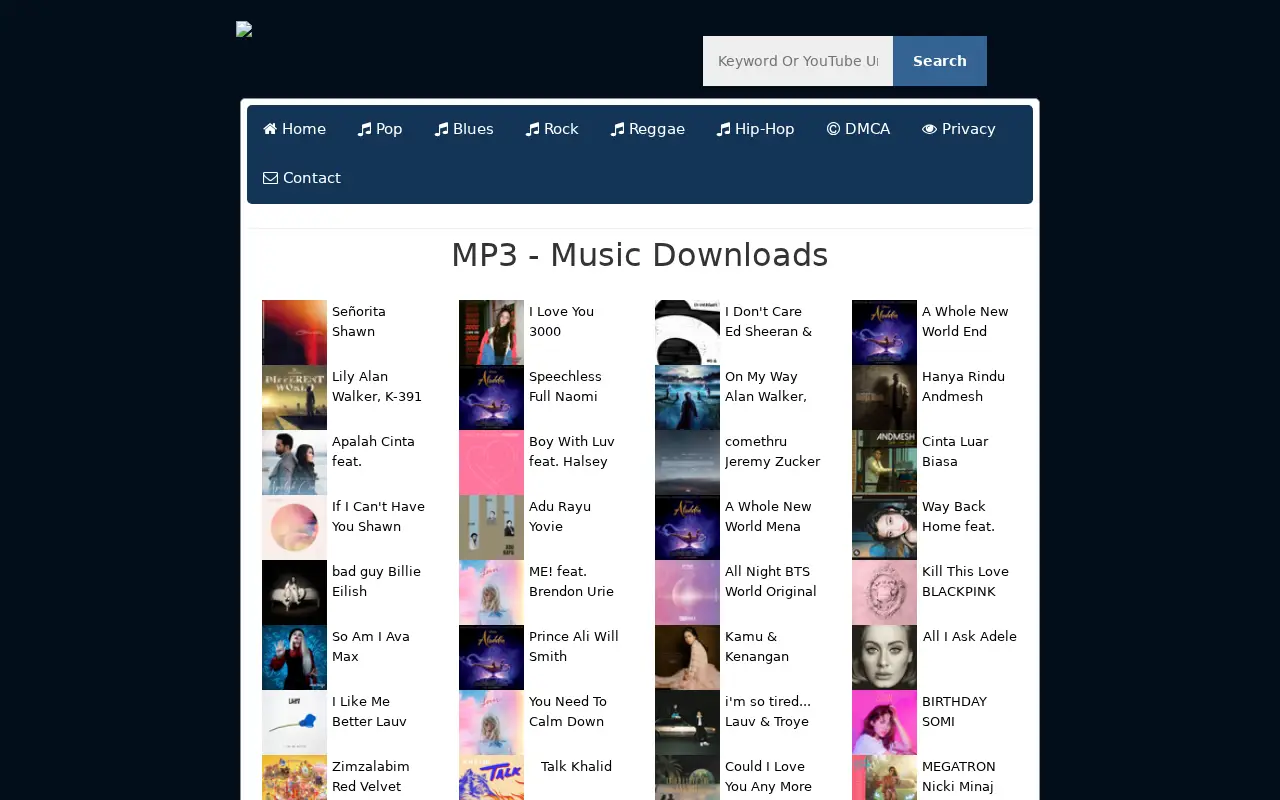Open the Contact page

[302, 178]
